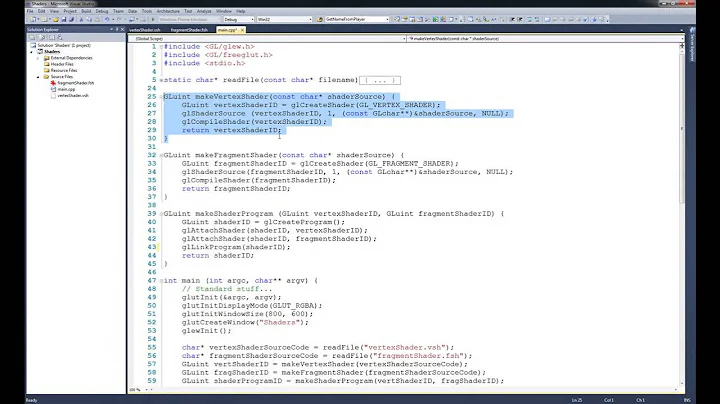Open the Edit menu
Viewport: 720px width, 404px height.
41,11
